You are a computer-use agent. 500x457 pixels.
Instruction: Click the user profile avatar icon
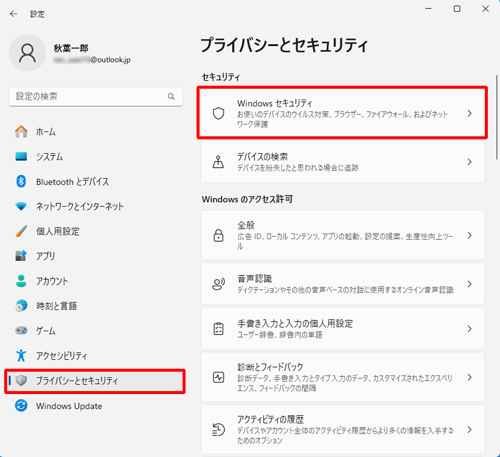(27, 53)
